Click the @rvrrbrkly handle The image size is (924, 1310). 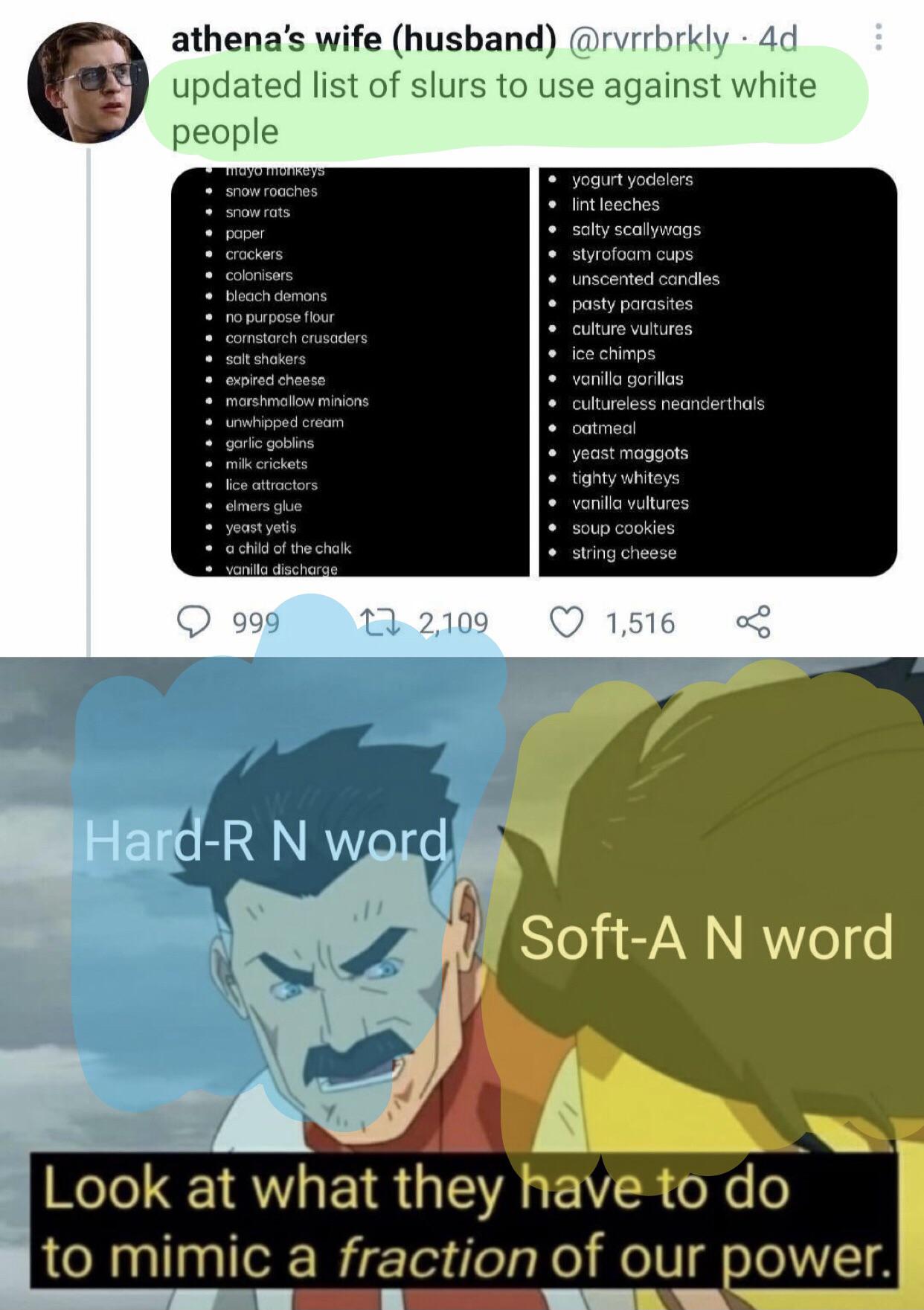(x=649, y=39)
